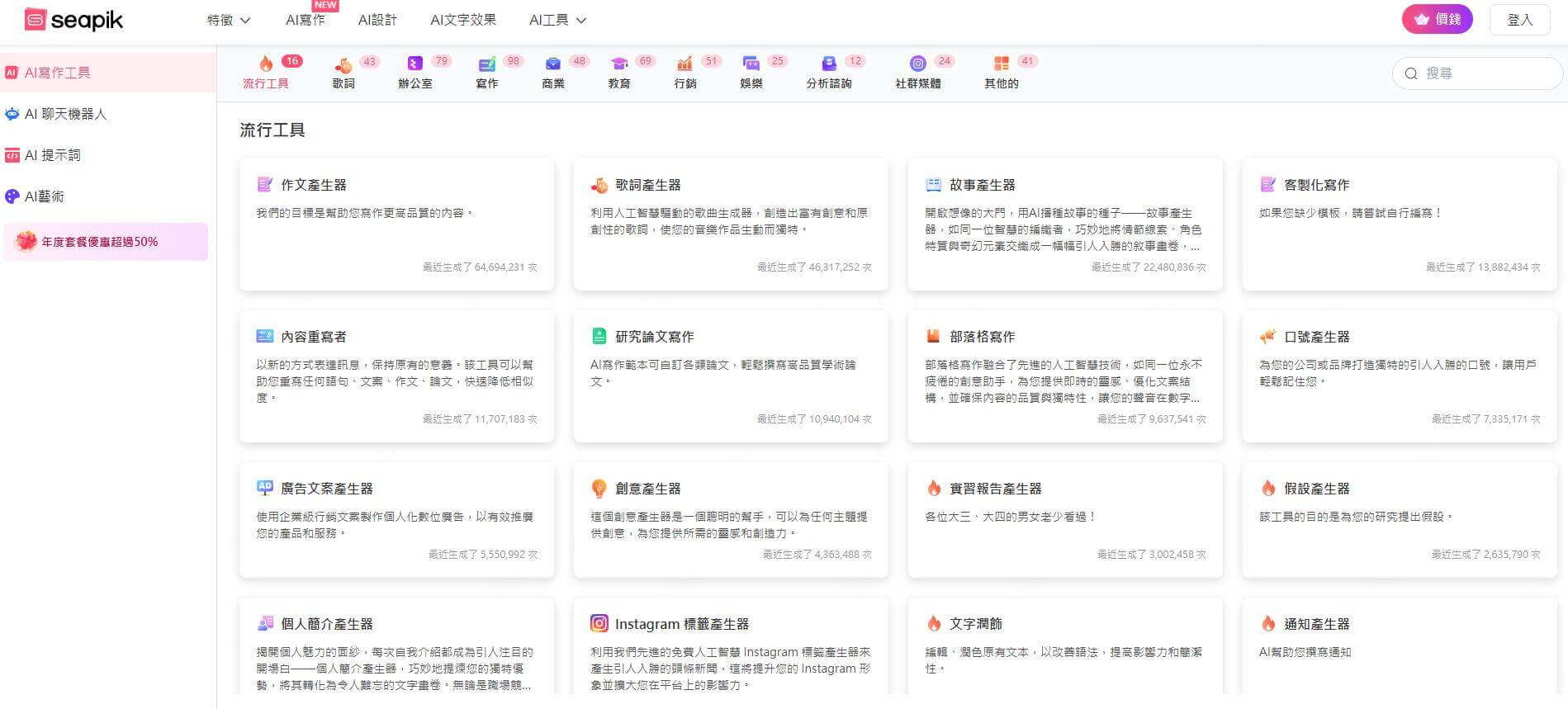
Task: Select the 其他的 grid icon
Action: point(1002,64)
